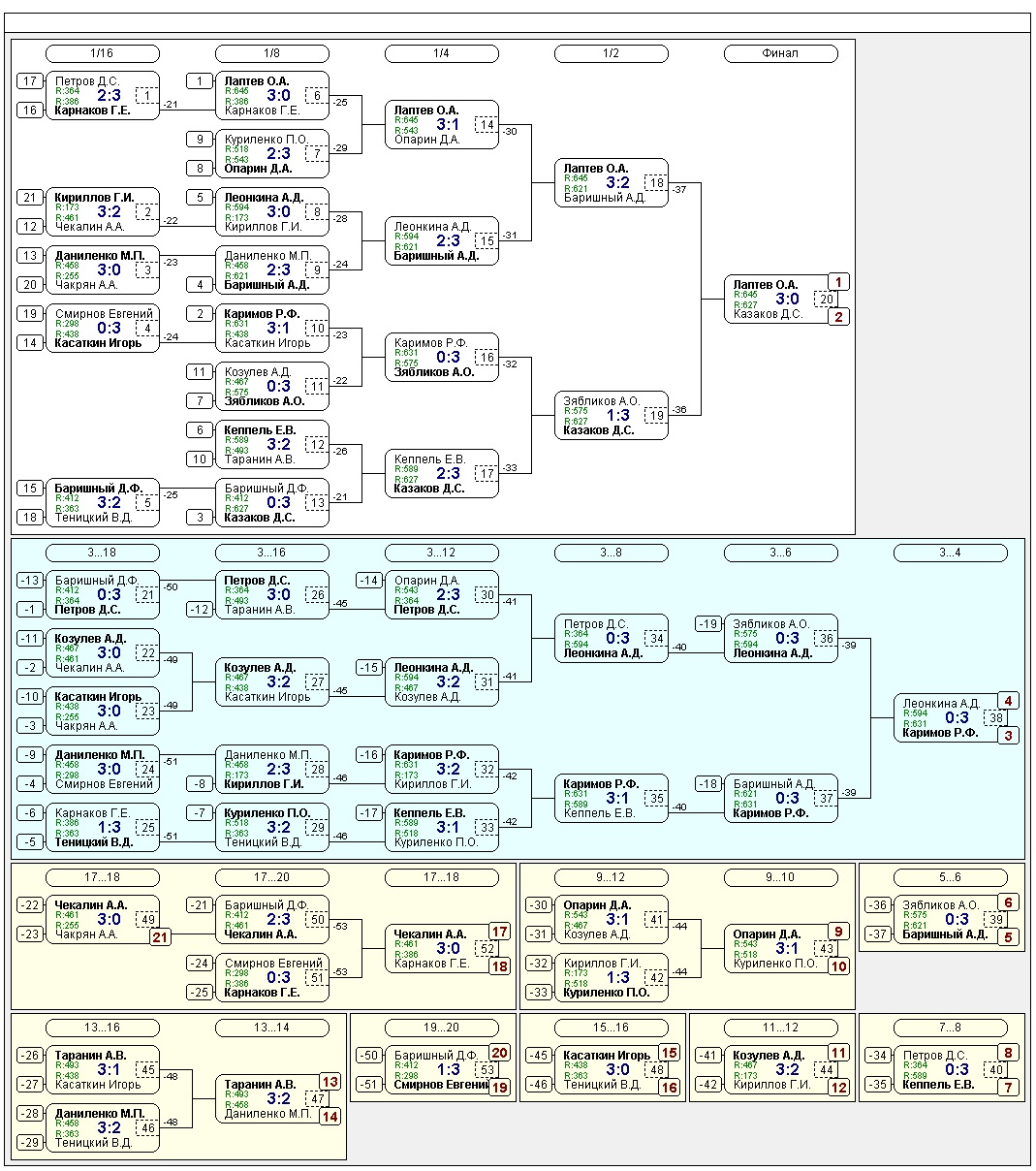
Task: Click place badge 11 by Козулев А.Д.
Action: tap(839, 1053)
